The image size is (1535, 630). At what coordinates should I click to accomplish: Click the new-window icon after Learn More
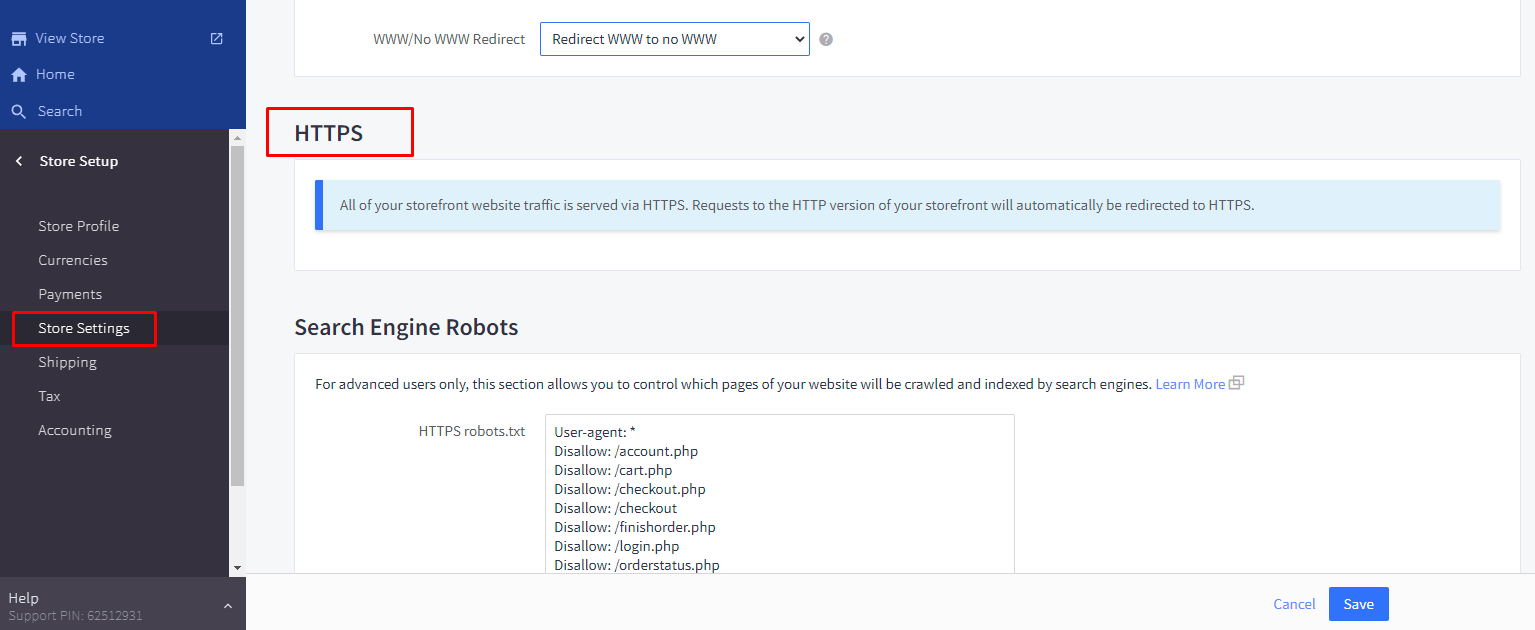tap(1237, 384)
